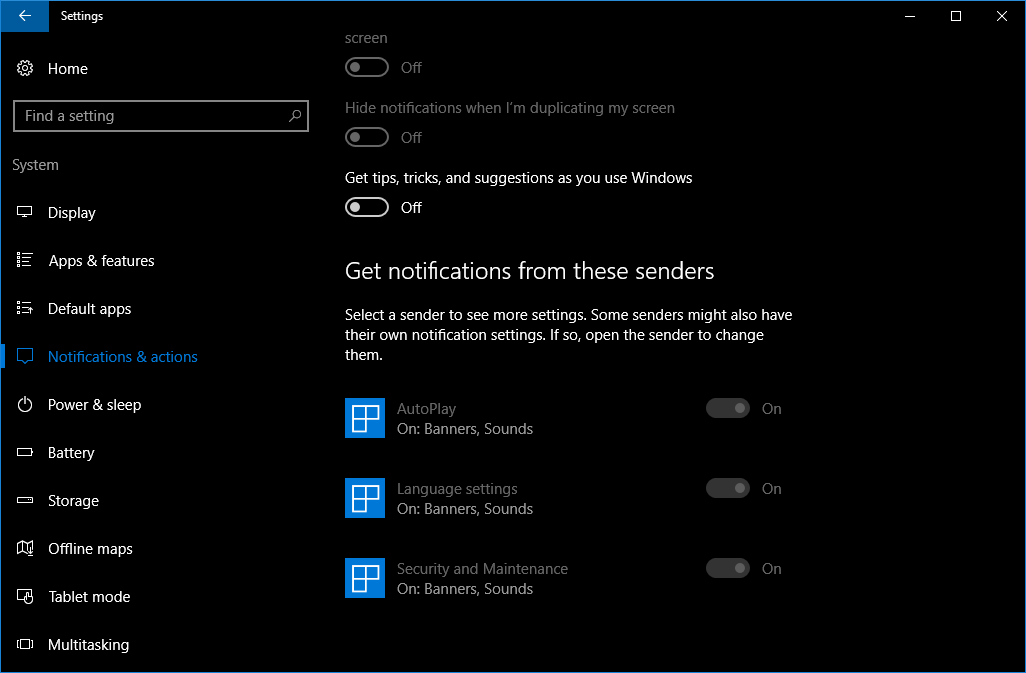Switch to the Storage section

click(73, 500)
